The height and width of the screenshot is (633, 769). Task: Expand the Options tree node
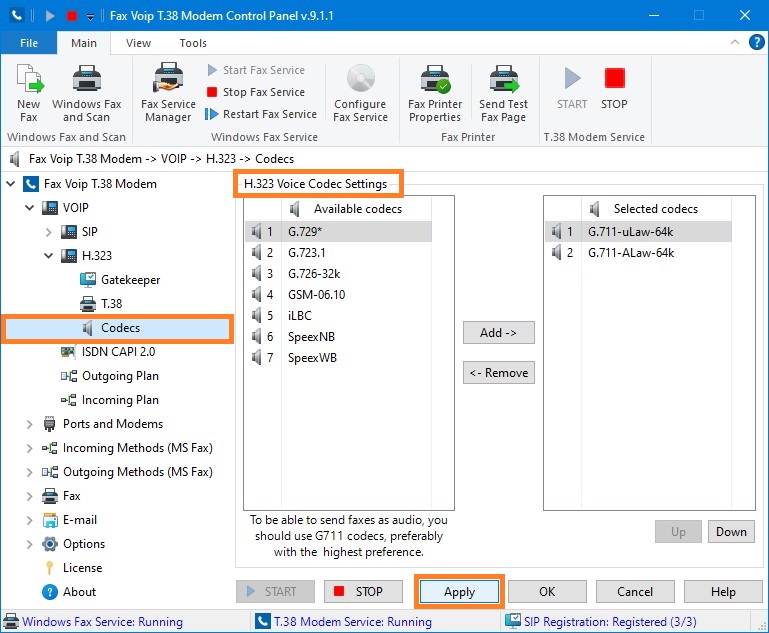click(x=30, y=544)
